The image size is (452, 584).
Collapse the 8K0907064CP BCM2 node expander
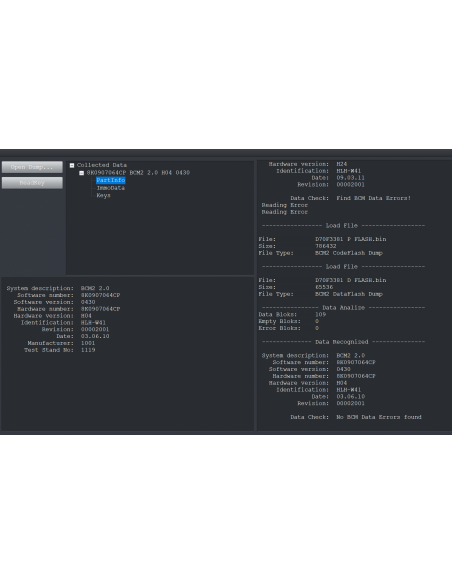point(82,173)
